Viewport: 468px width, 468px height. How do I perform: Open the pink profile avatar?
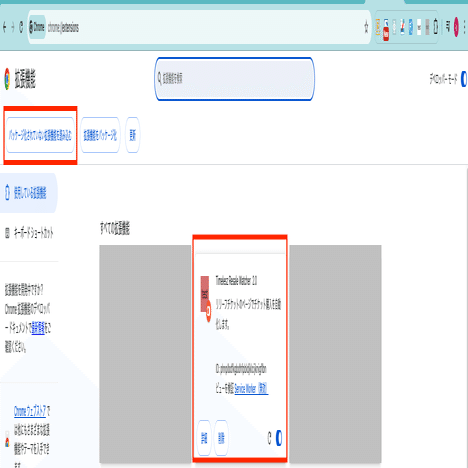[456, 27]
